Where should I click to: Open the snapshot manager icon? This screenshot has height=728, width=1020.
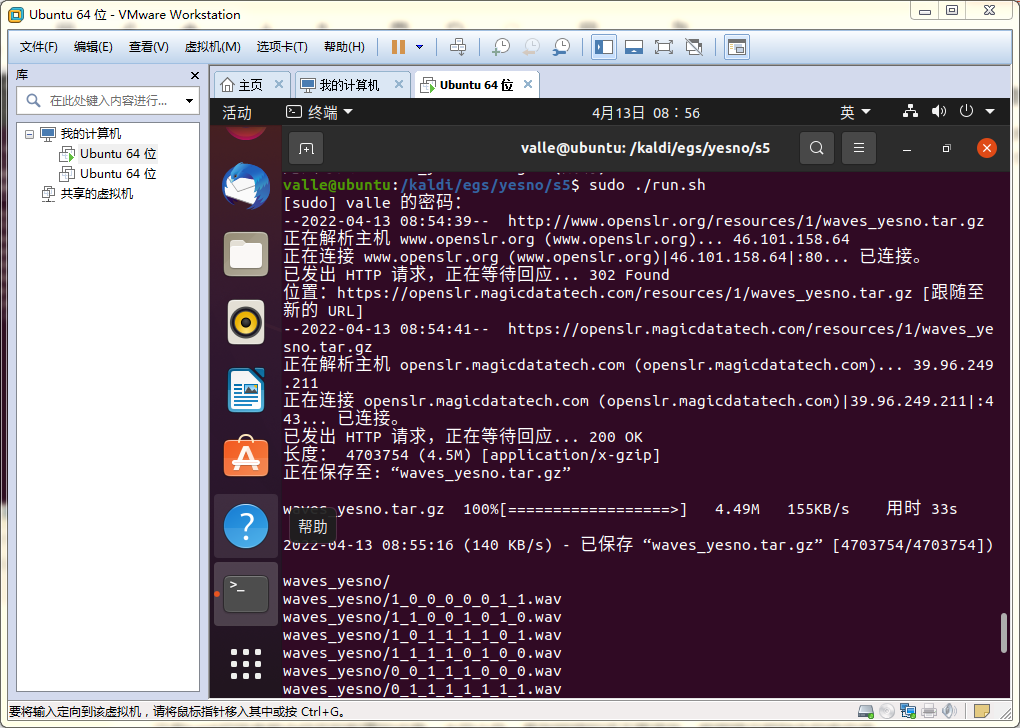pyautogui.click(x=561, y=47)
